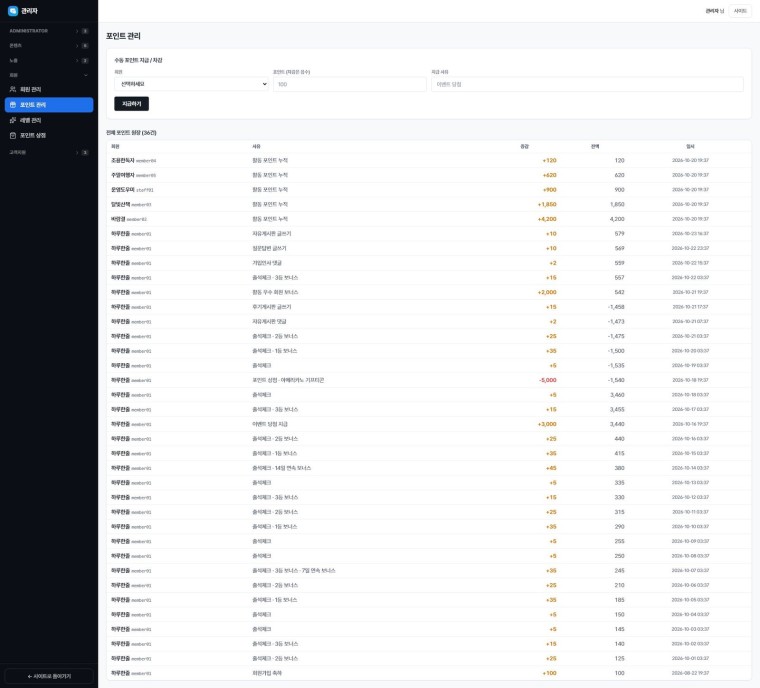Click the member04 row member name

123,160
